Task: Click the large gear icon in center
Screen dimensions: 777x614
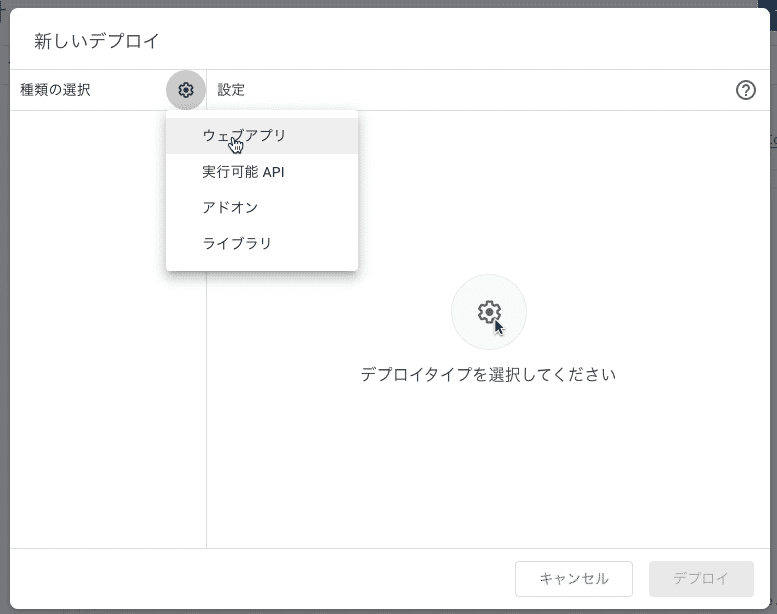Action: pos(489,312)
